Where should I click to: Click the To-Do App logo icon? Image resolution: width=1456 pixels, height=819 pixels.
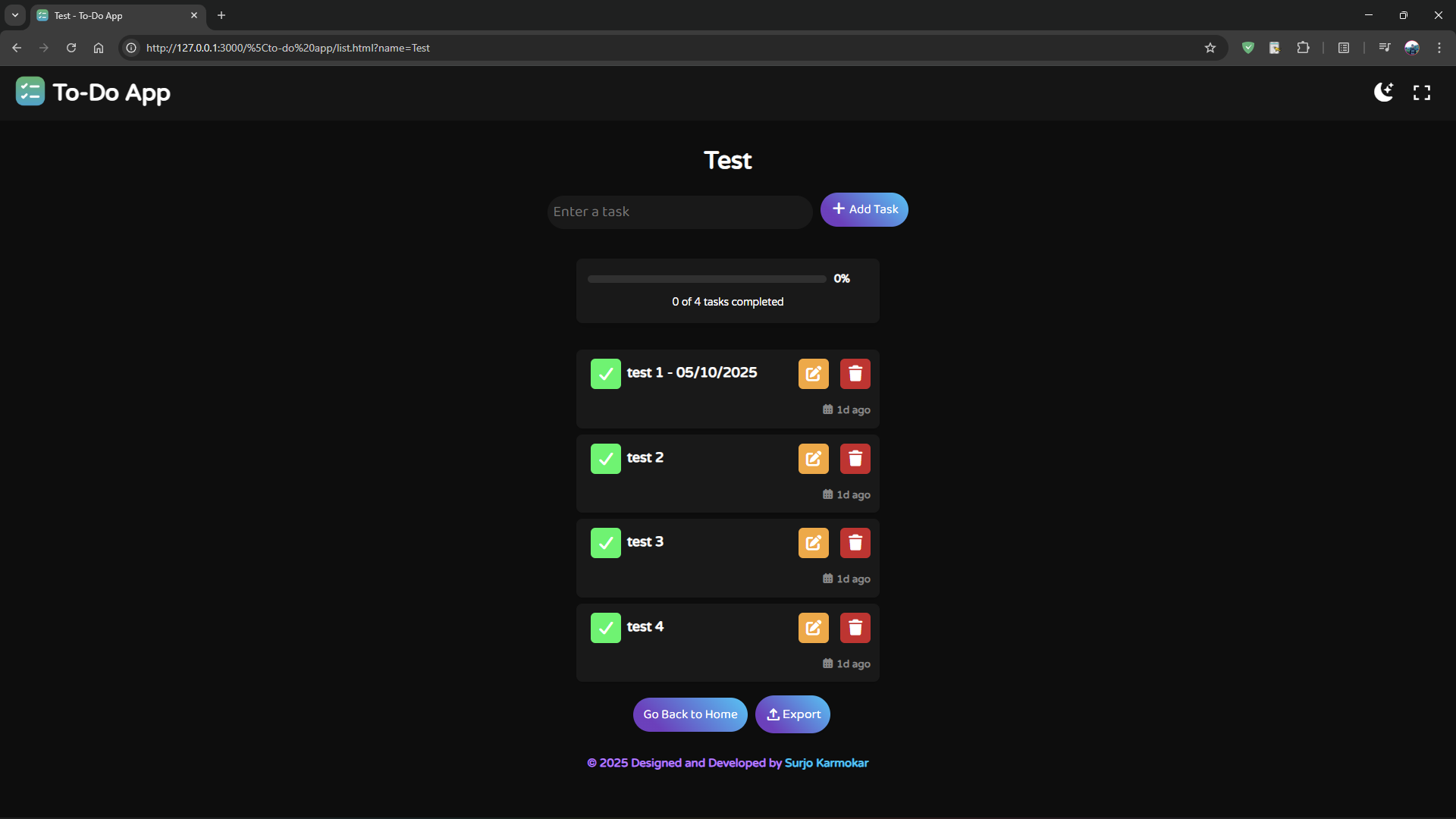30,92
